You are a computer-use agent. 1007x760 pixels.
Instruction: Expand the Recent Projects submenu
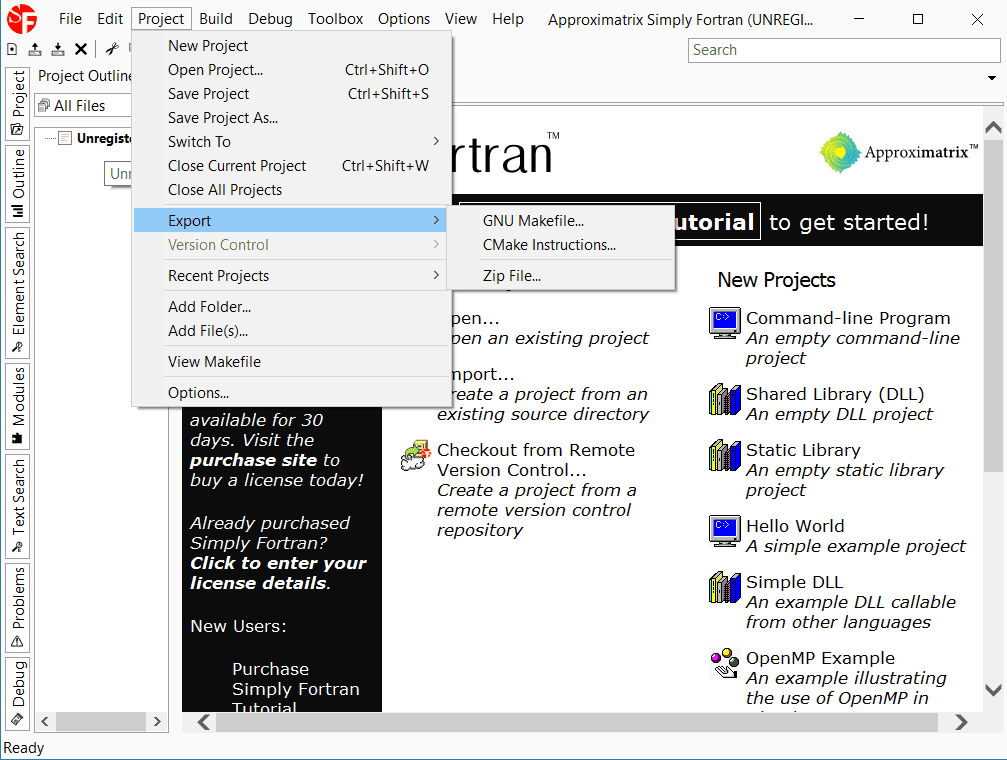(292, 276)
